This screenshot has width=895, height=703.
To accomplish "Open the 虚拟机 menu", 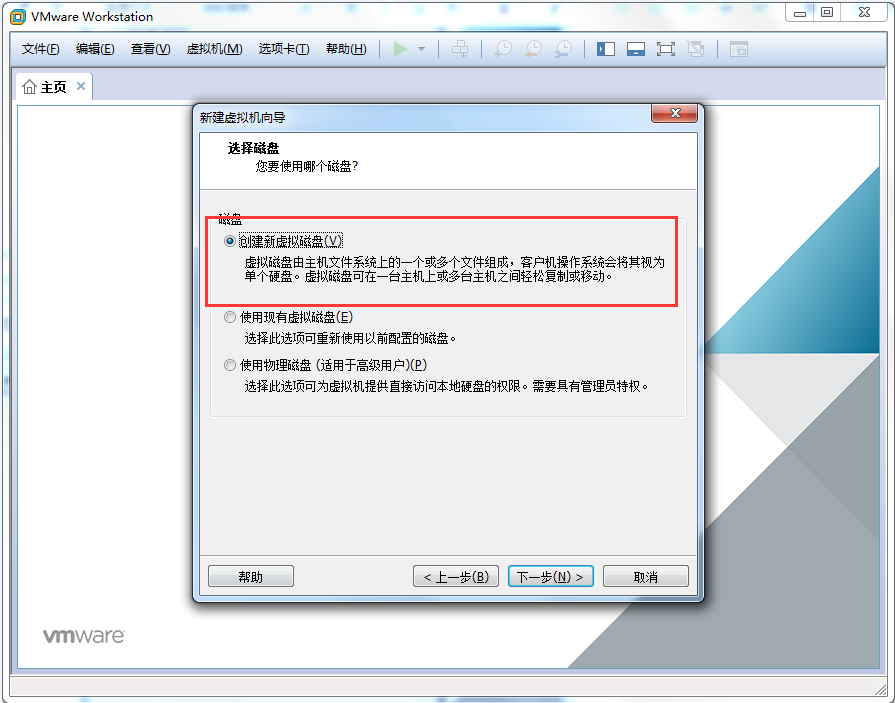I will pyautogui.click(x=214, y=49).
